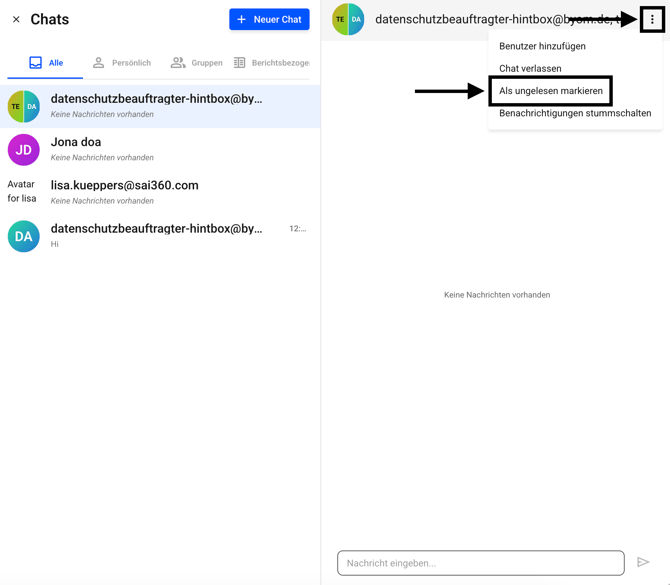Screen dimensions: 670x585
Task: Click the send message arrow icon
Action: tap(643, 563)
